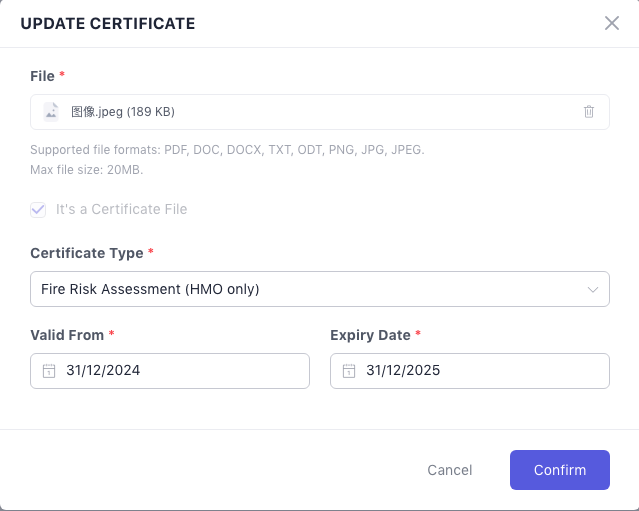Click the Expiry Date field label

click(370, 335)
